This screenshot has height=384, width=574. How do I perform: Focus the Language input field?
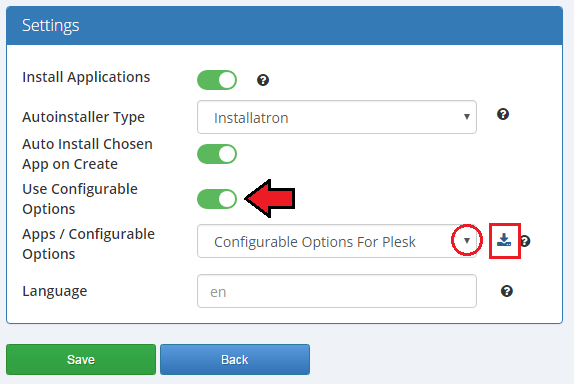337,291
